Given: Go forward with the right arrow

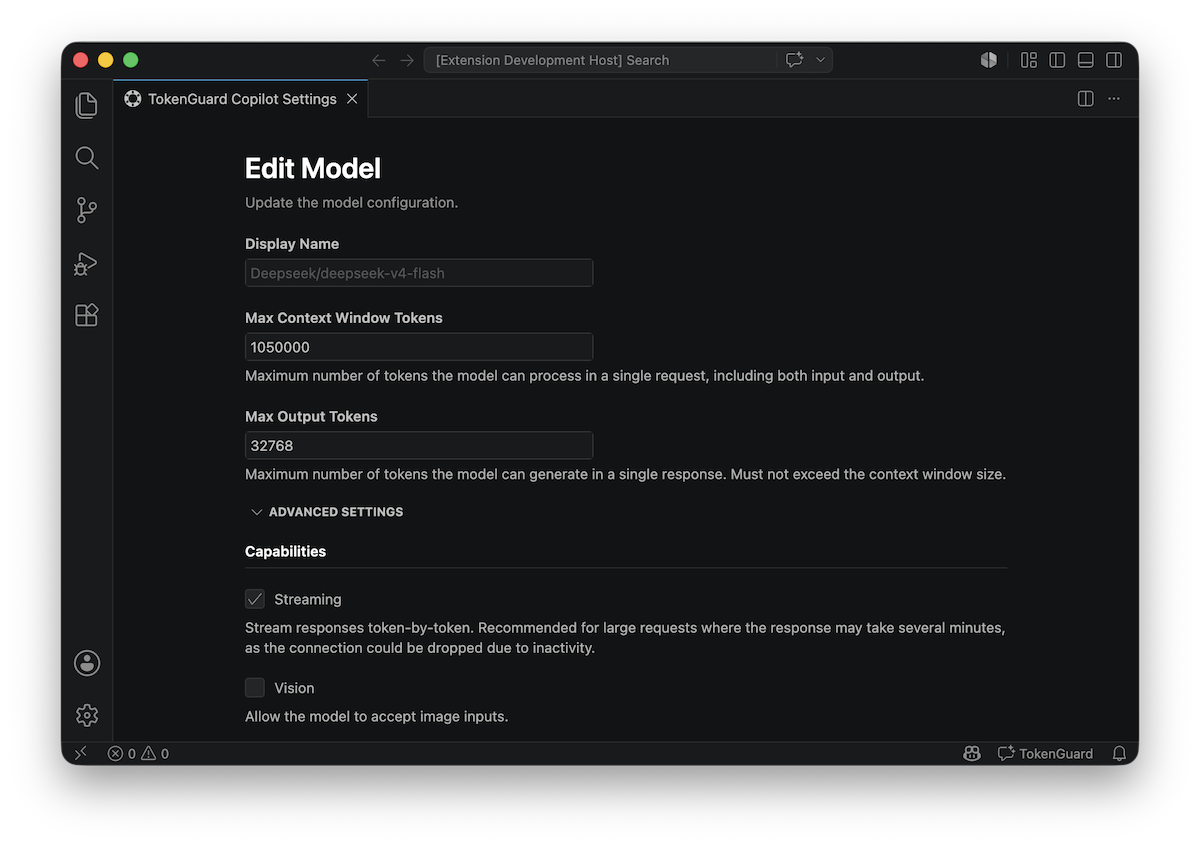Looking at the screenshot, I should [407, 60].
